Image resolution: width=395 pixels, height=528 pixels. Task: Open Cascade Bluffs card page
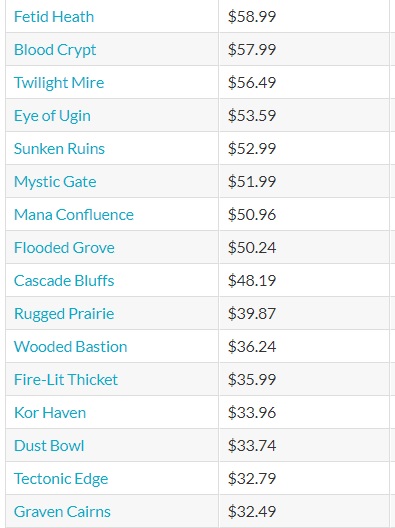coord(64,280)
